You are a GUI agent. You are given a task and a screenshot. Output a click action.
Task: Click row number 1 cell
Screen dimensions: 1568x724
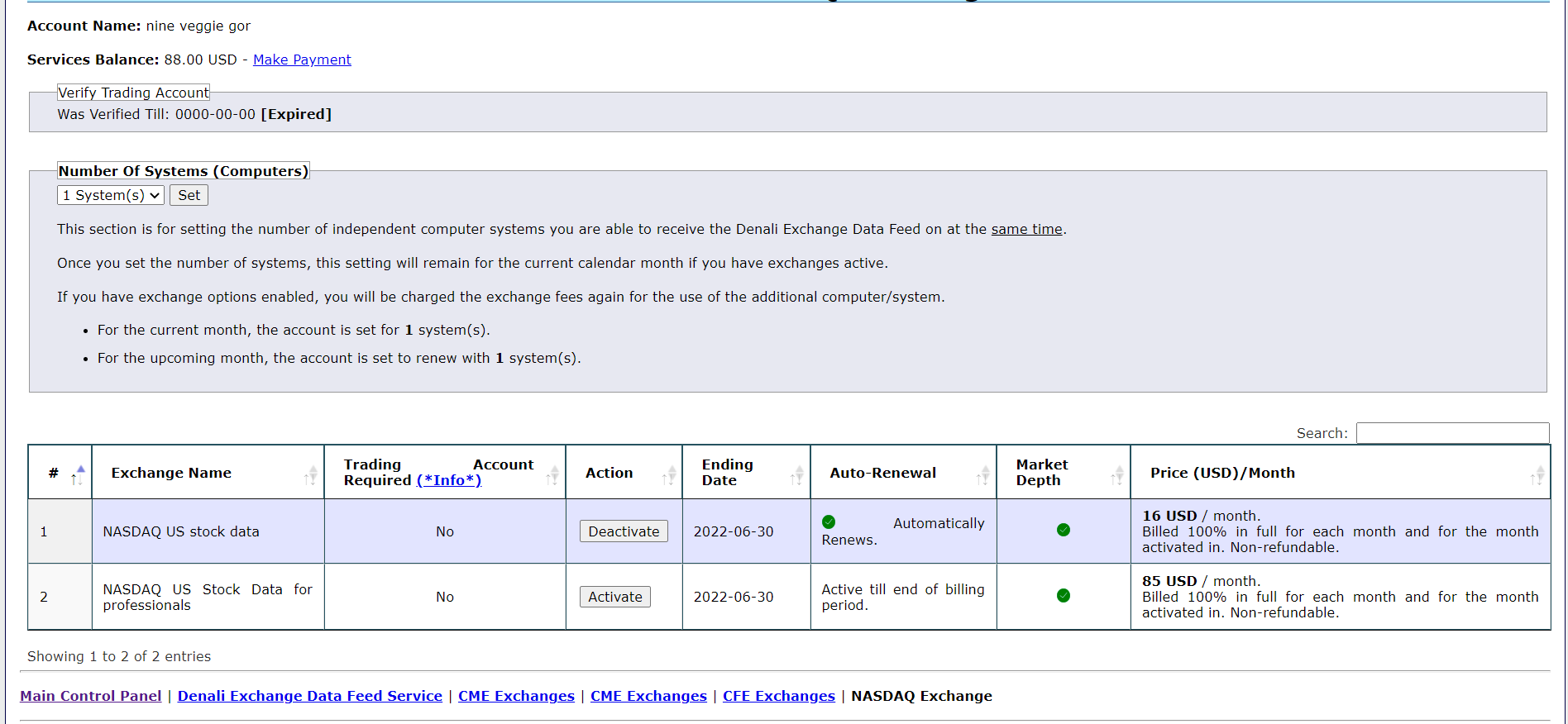click(x=60, y=531)
